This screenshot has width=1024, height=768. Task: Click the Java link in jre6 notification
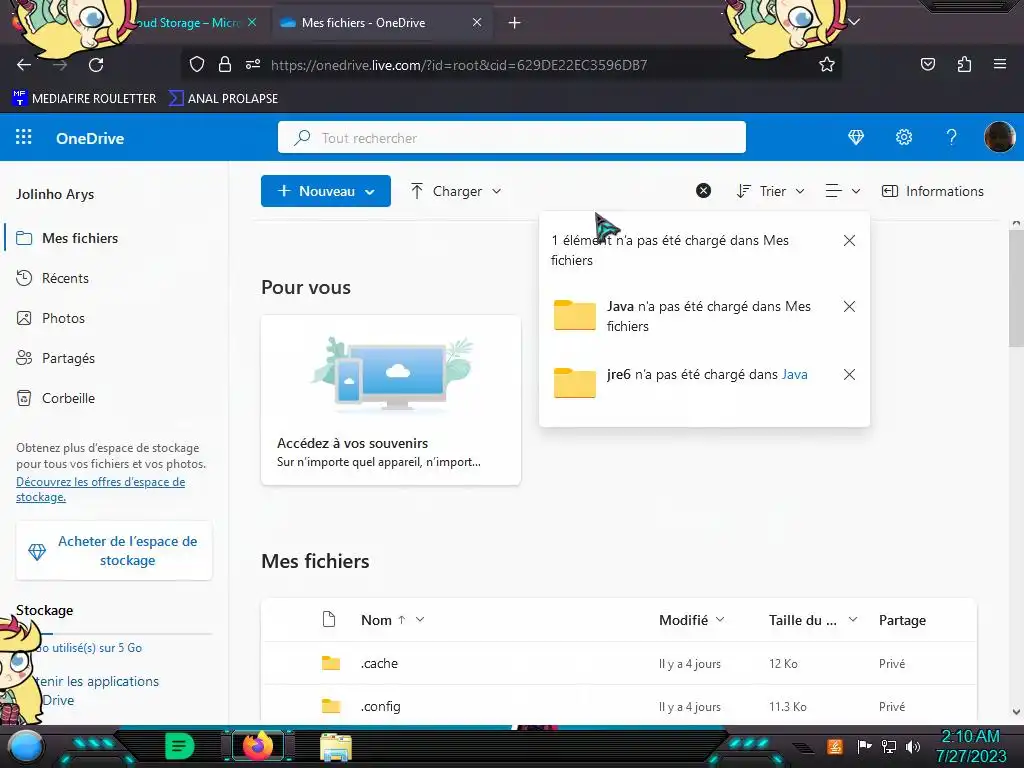pos(794,374)
